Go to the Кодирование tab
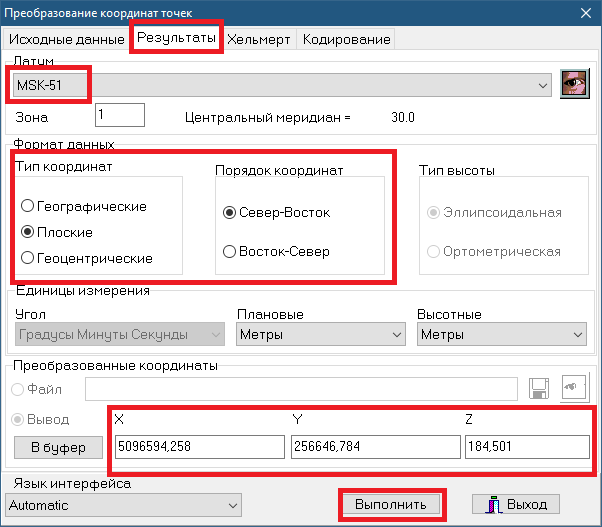Image resolution: width=602 pixels, height=527 pixels. click(346, 38)
